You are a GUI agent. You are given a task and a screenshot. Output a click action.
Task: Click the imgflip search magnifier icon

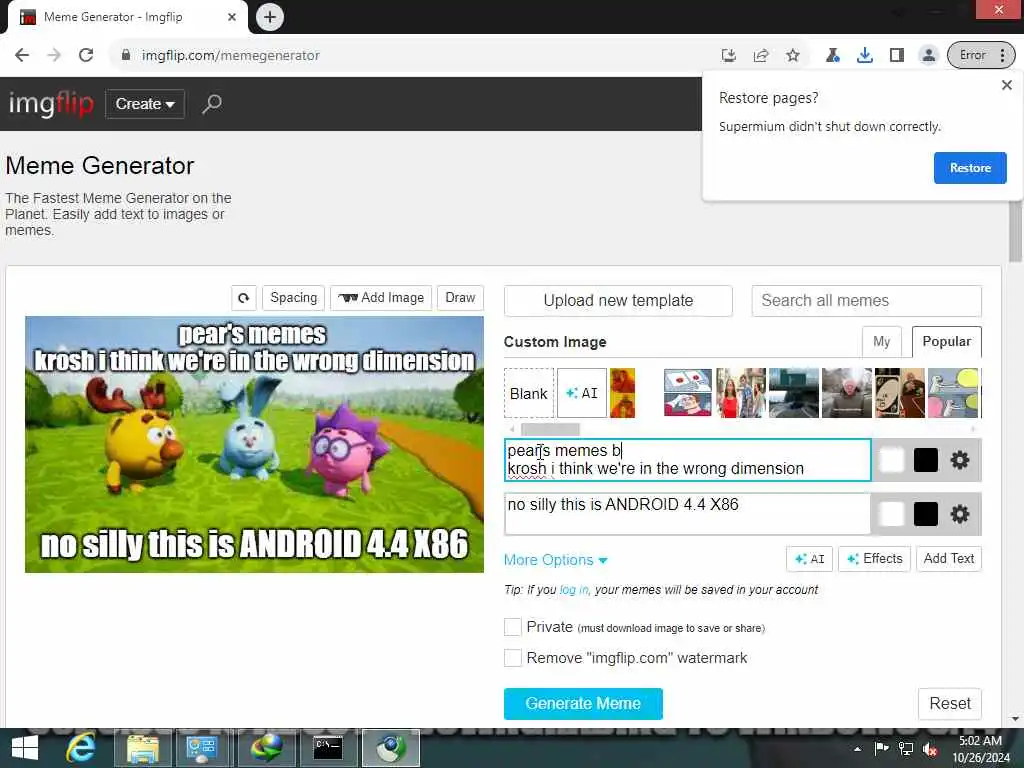212,104
